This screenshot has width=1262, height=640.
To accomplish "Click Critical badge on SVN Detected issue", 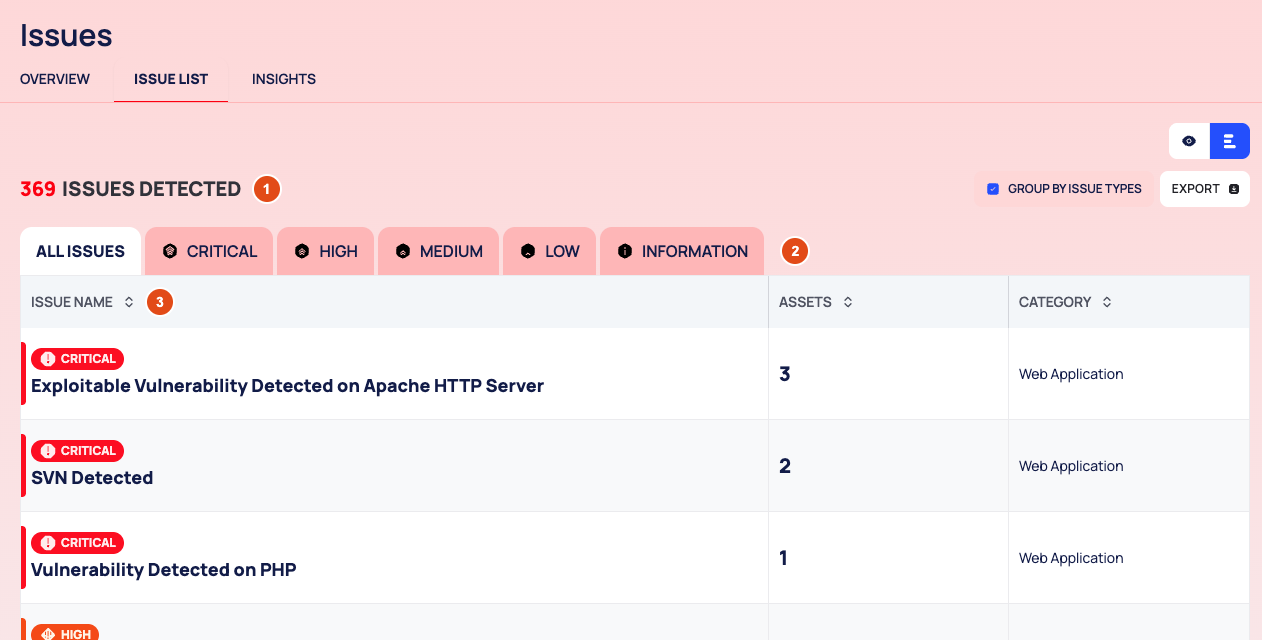I will click(x=77, y=451).
